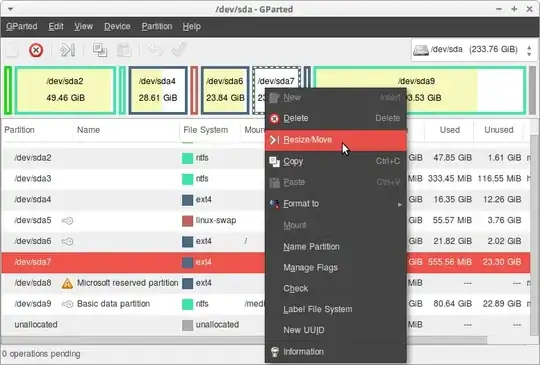Click the Undo last operation toolbar icon
This screenshot has height=365, width=540.
pyautogui.click(x=156, y=50)
